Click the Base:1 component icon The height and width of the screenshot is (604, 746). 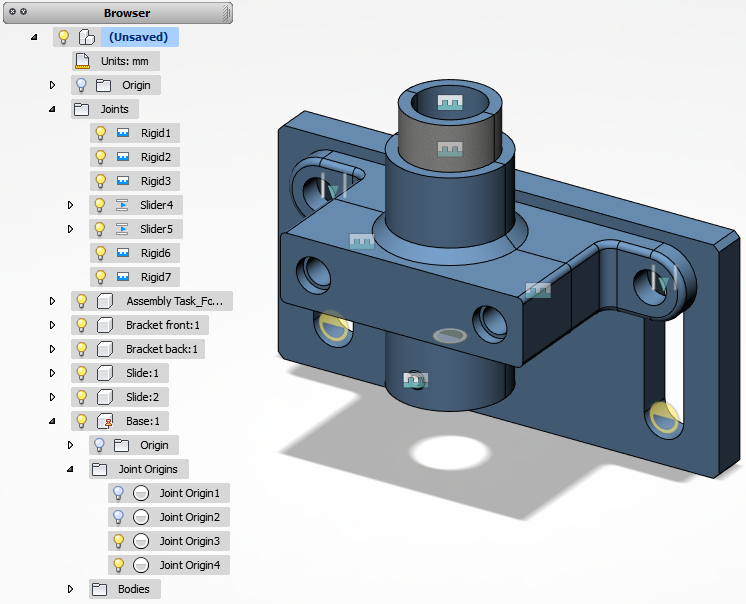[105, 421]
